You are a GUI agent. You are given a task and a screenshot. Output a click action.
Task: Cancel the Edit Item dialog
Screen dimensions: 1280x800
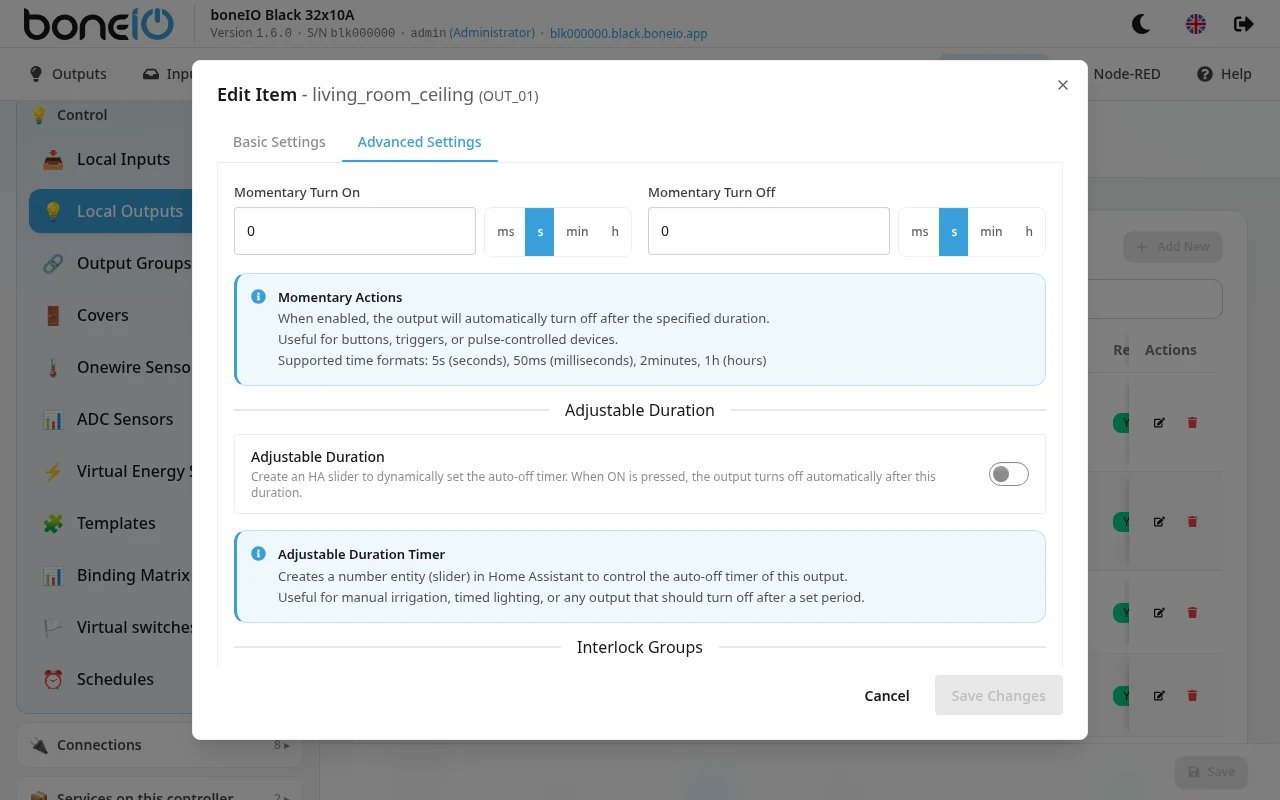pyautogui.click(x=887, y=696)
